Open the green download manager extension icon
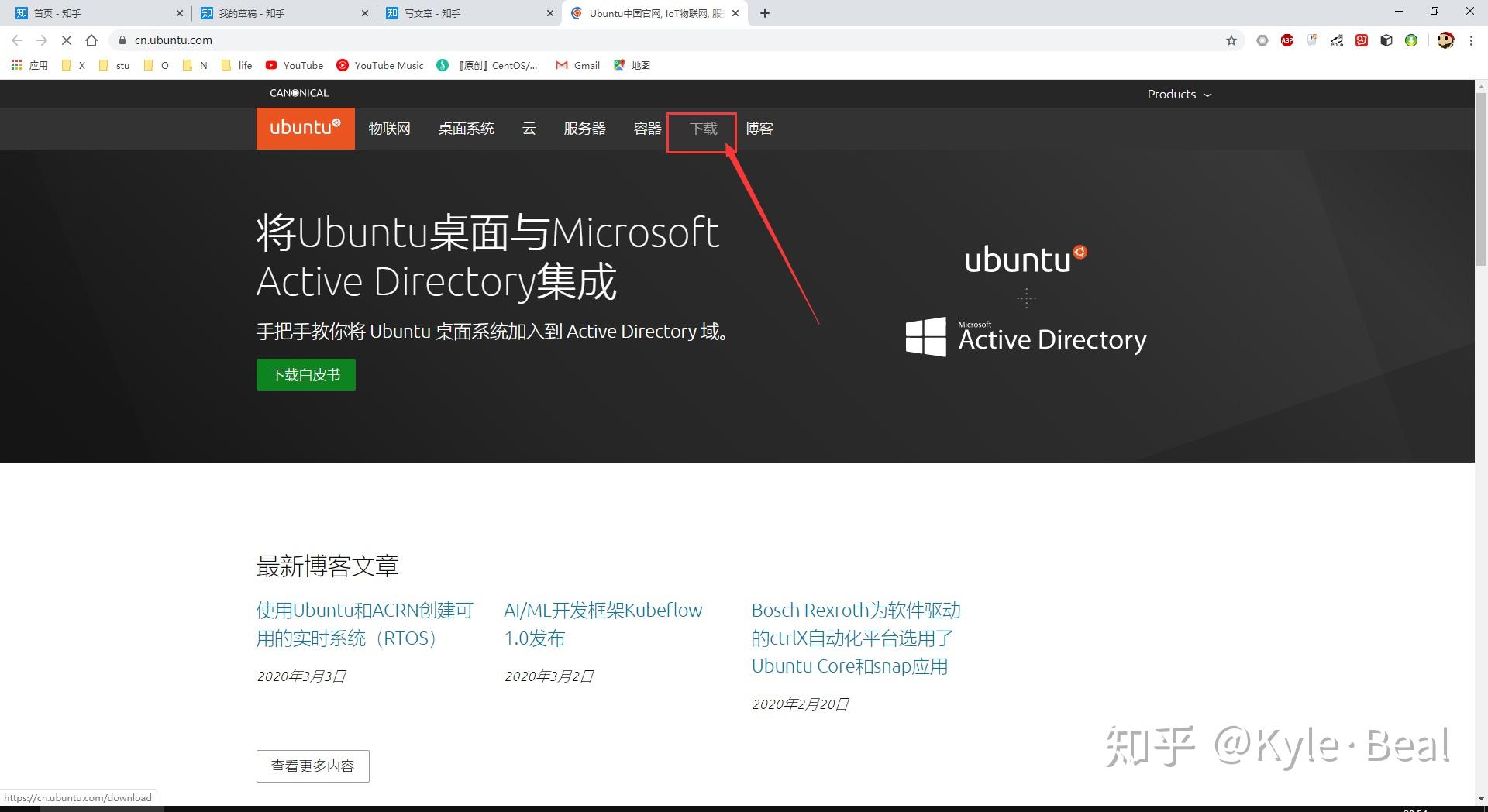The image size is (1488, 812). coord(1410,40)
